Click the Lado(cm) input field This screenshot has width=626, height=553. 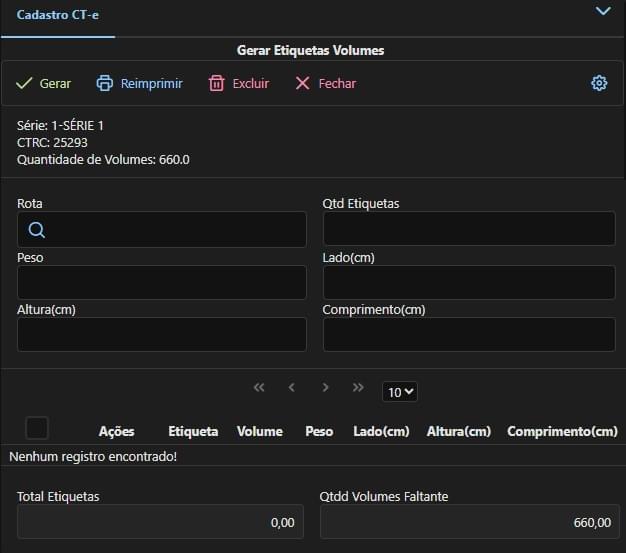click(468, 283)
